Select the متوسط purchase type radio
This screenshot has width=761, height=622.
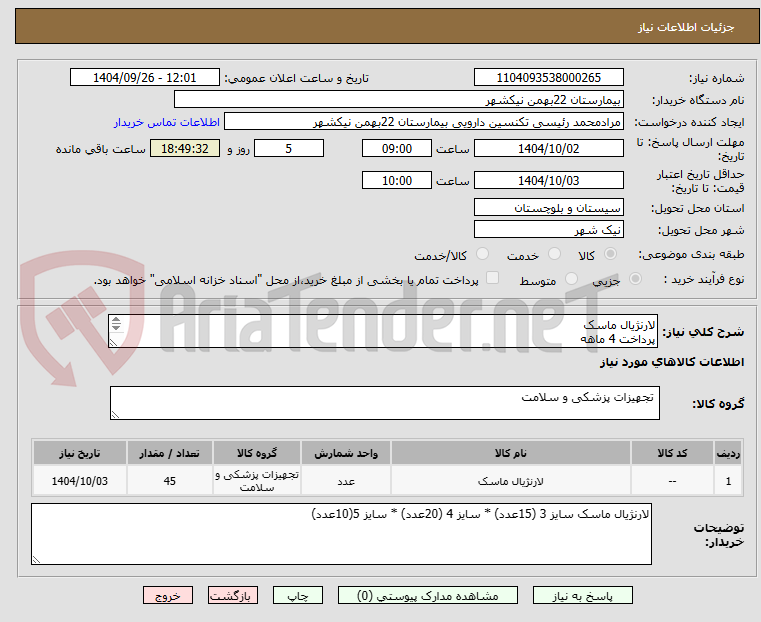[x=572, y=278]
